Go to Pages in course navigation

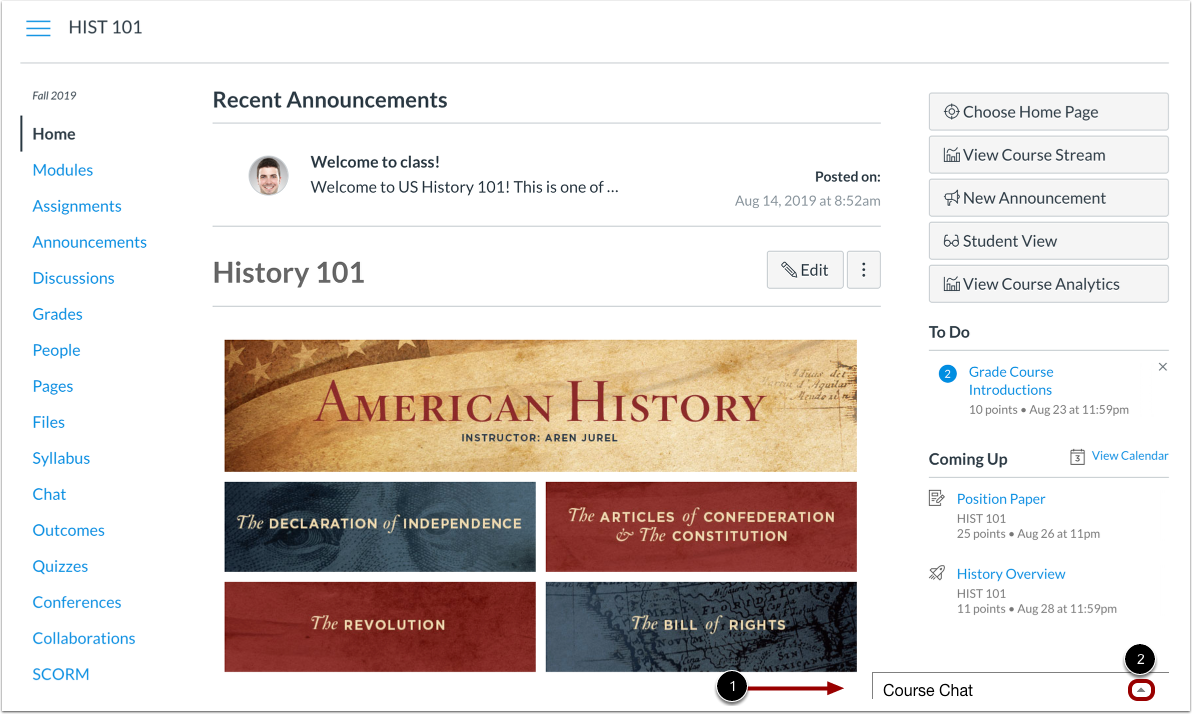pos(52,386)
